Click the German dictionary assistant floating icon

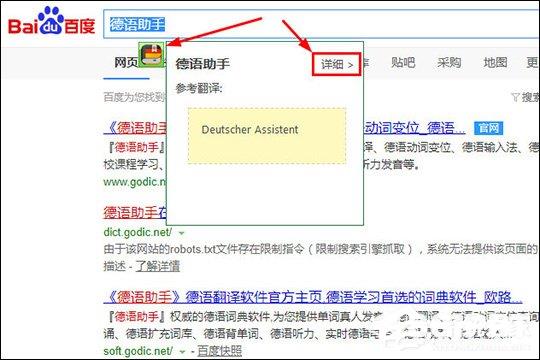(152, 54)
